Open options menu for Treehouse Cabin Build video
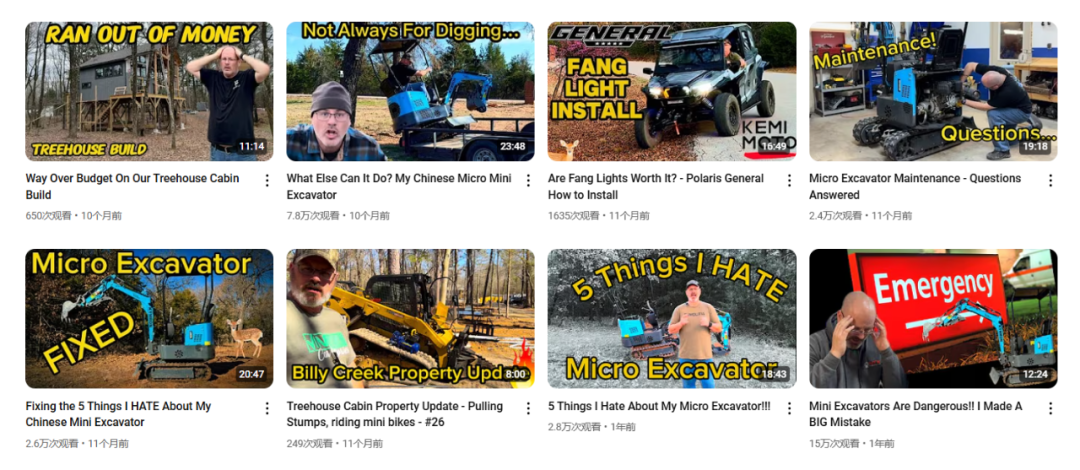The image size is (1080, 470). click(x=267, y=181)
